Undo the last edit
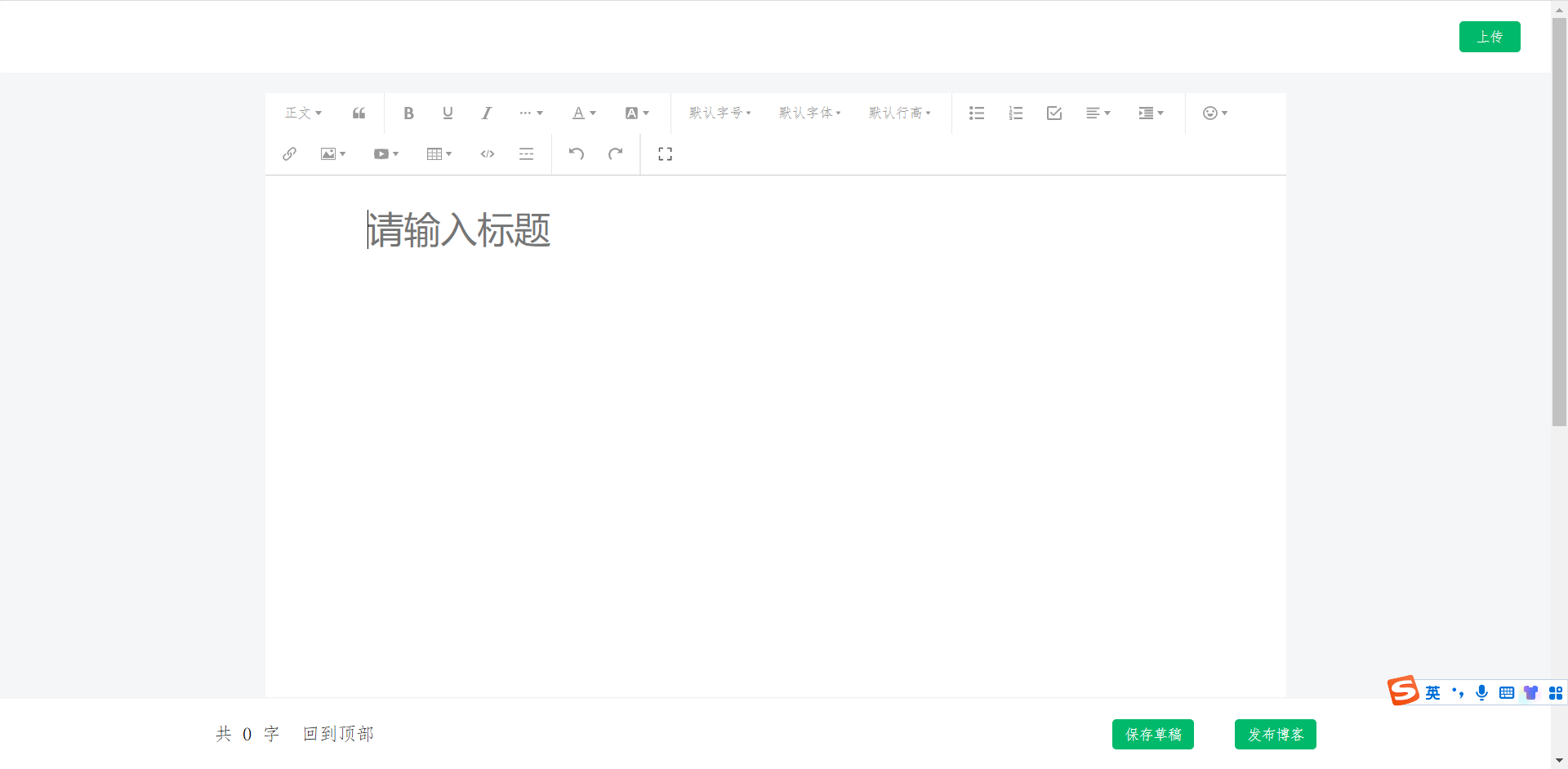This screenshot has width=1568, height=769. (577, 153)
